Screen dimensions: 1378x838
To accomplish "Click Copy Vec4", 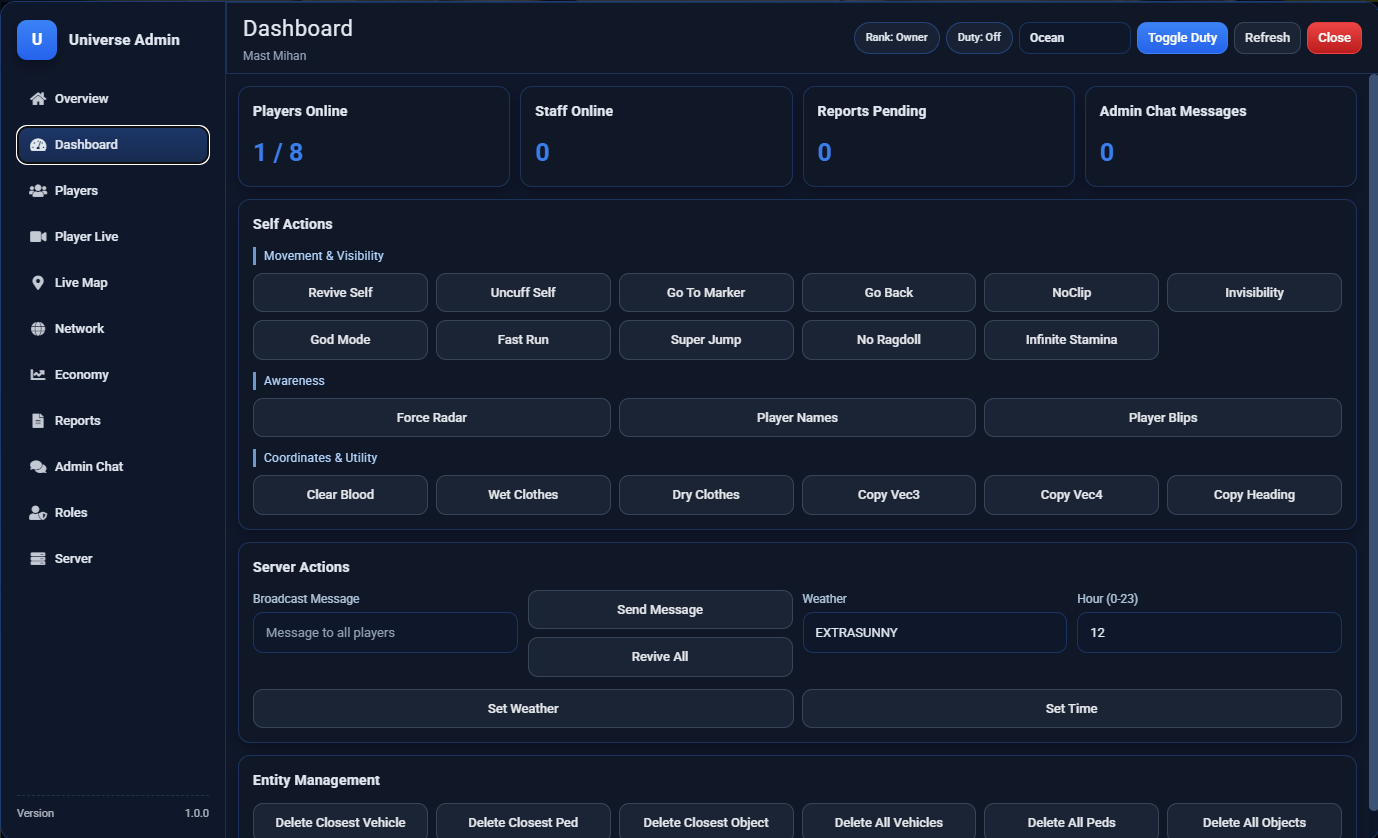I will click(1071, 495).
